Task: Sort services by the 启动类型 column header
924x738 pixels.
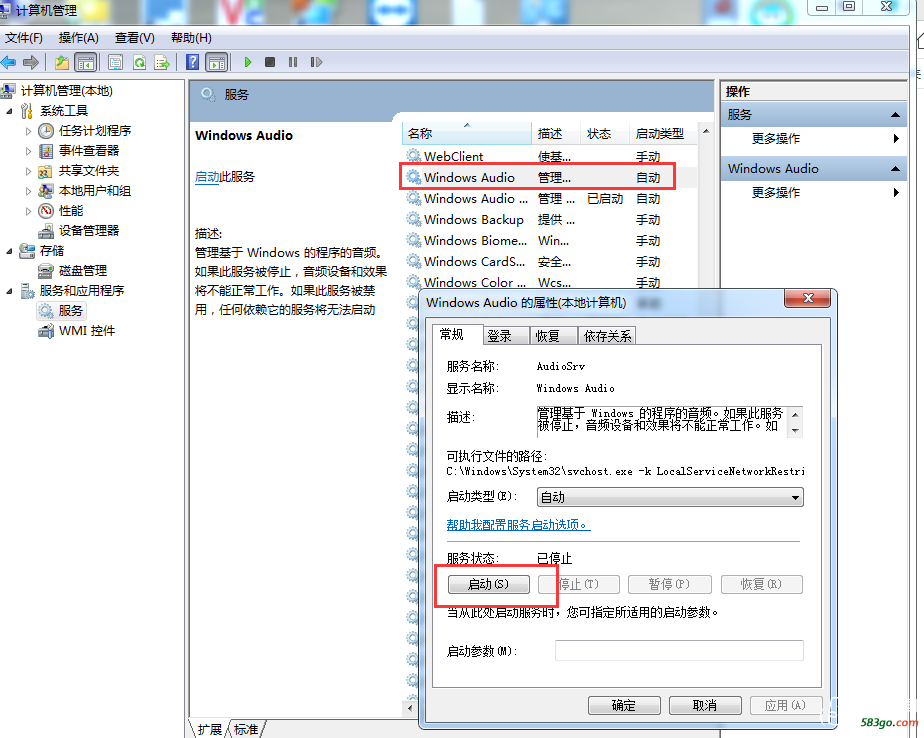Action: pos(662,134)
